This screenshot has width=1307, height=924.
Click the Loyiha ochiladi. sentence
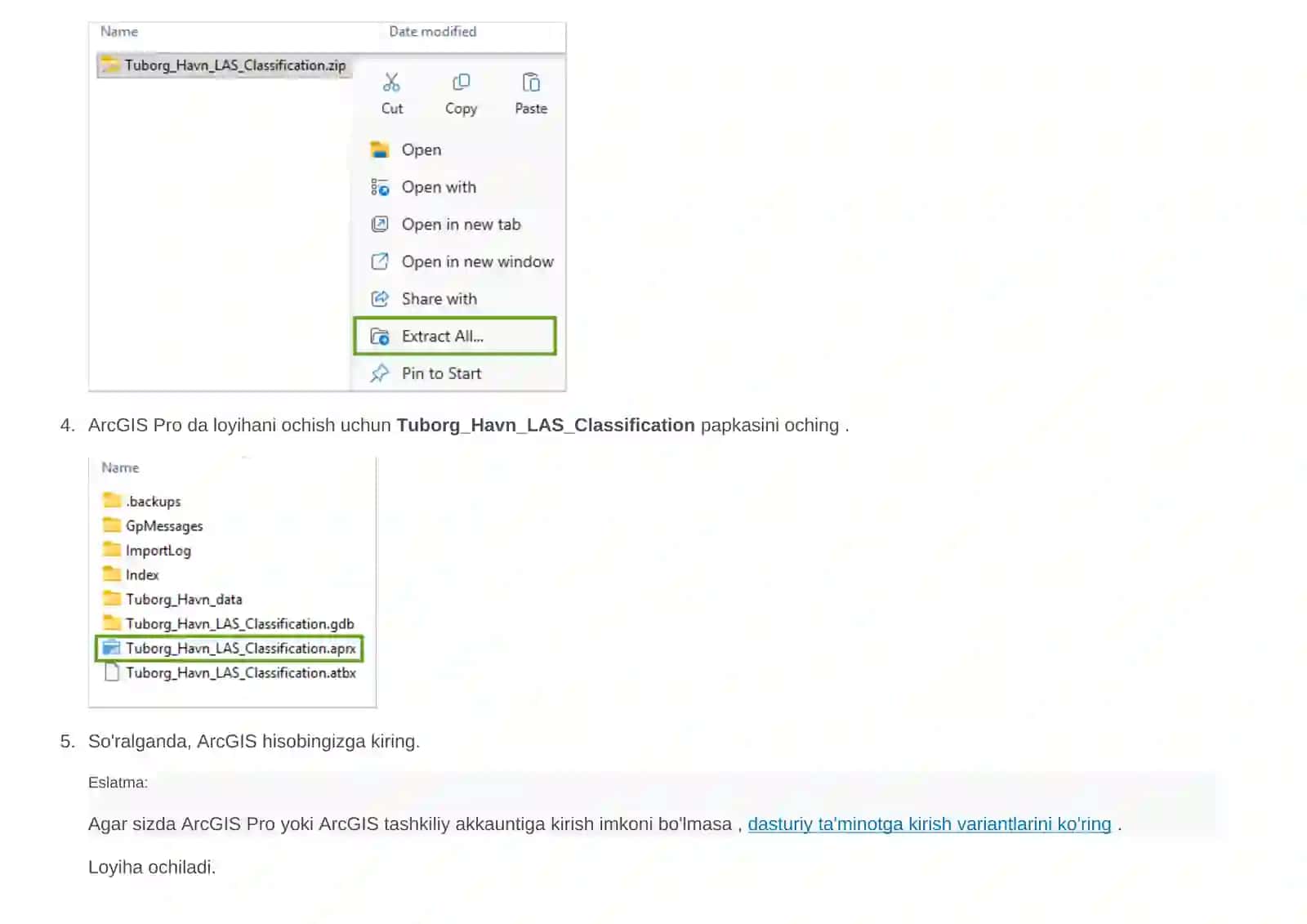click(152, 867)
